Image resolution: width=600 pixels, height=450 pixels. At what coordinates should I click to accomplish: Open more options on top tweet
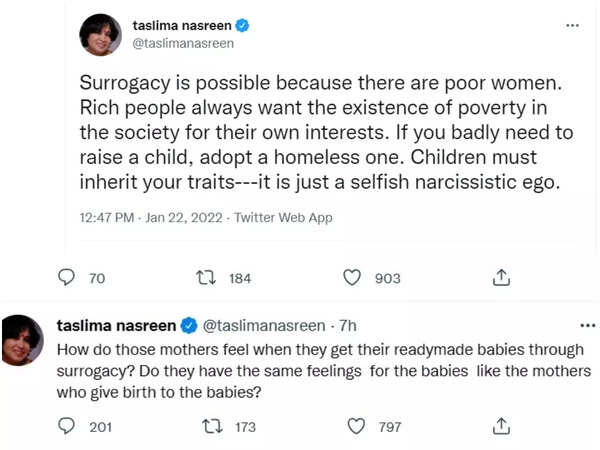point(571,25)
